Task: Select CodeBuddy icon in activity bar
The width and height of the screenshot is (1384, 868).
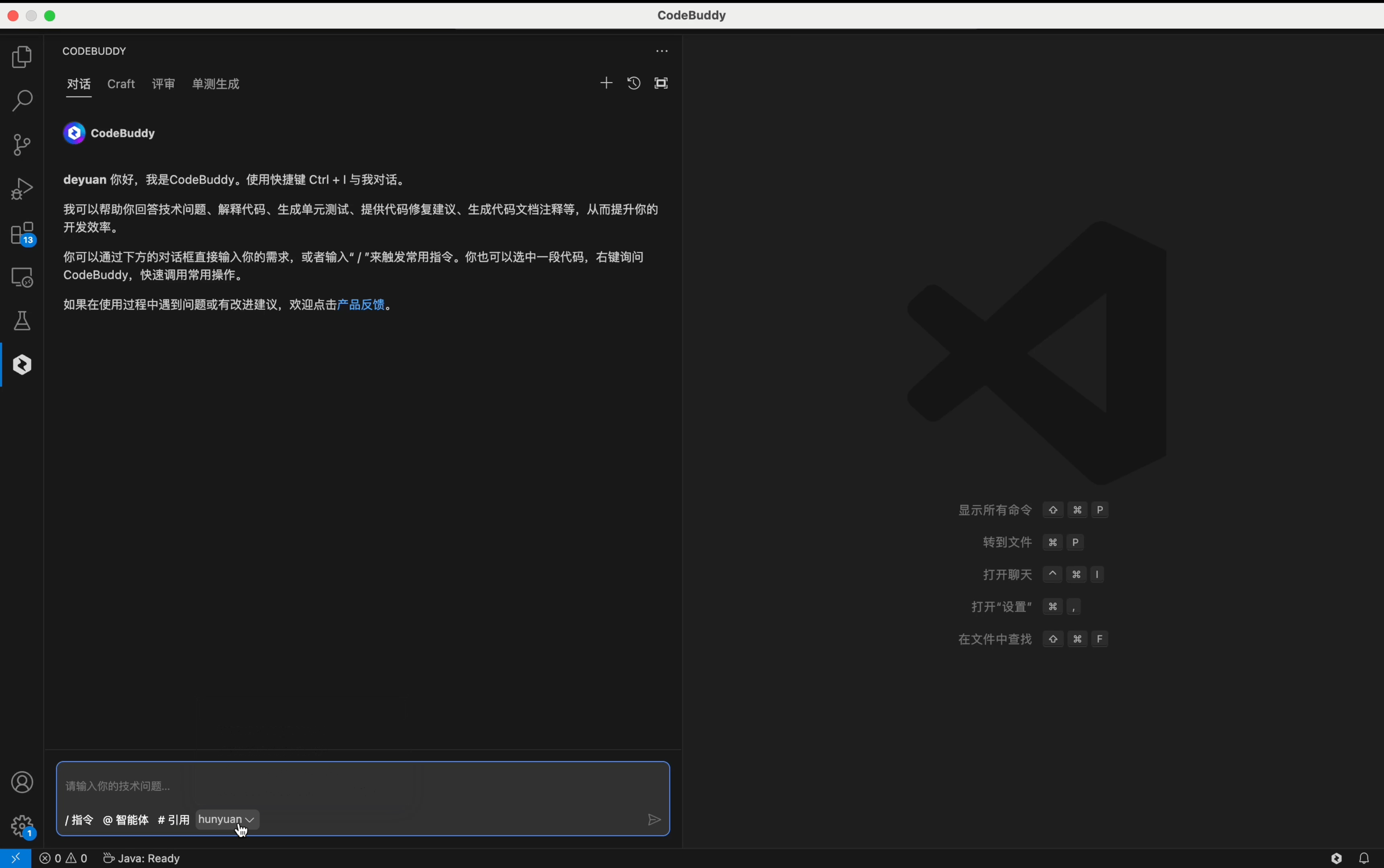Action: (x=22, y=364)
